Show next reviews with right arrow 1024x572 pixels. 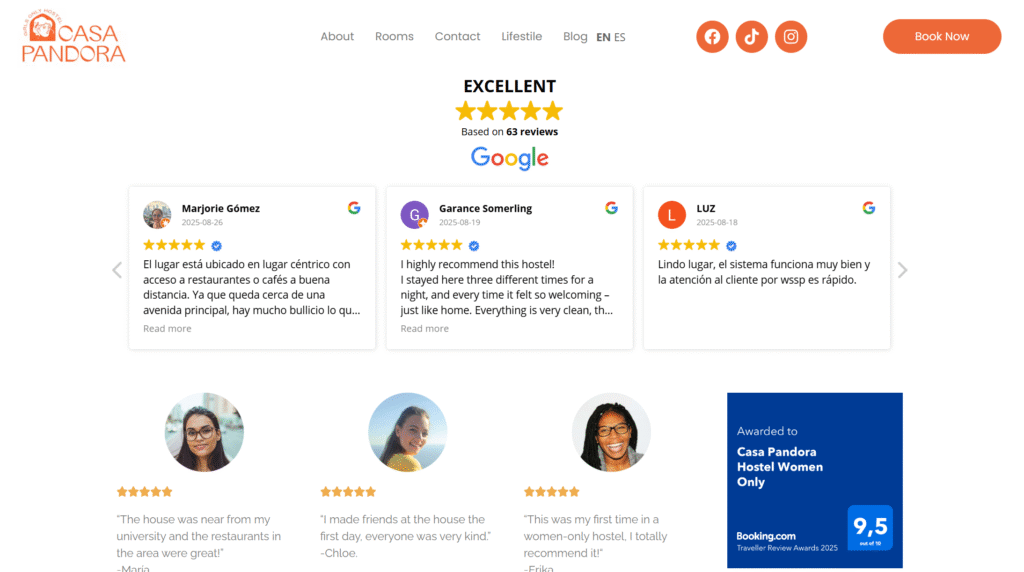903,270
